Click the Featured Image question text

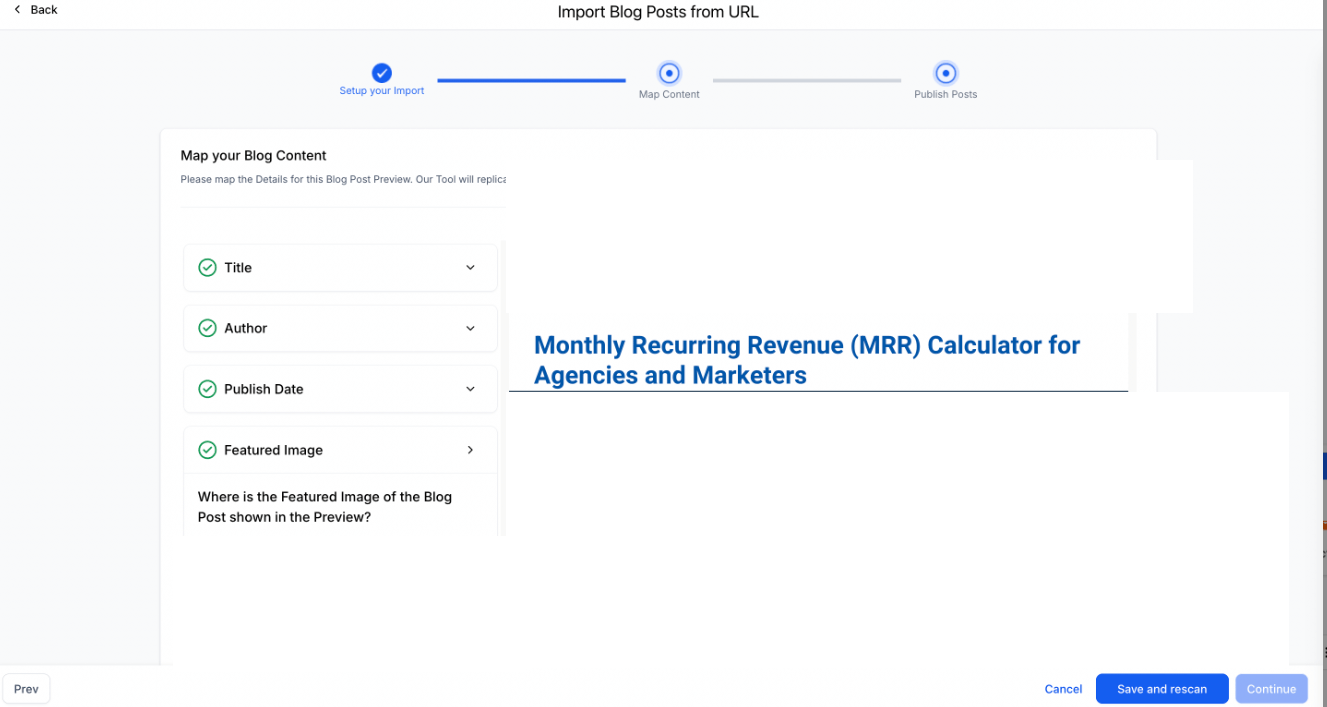(325, 507)
